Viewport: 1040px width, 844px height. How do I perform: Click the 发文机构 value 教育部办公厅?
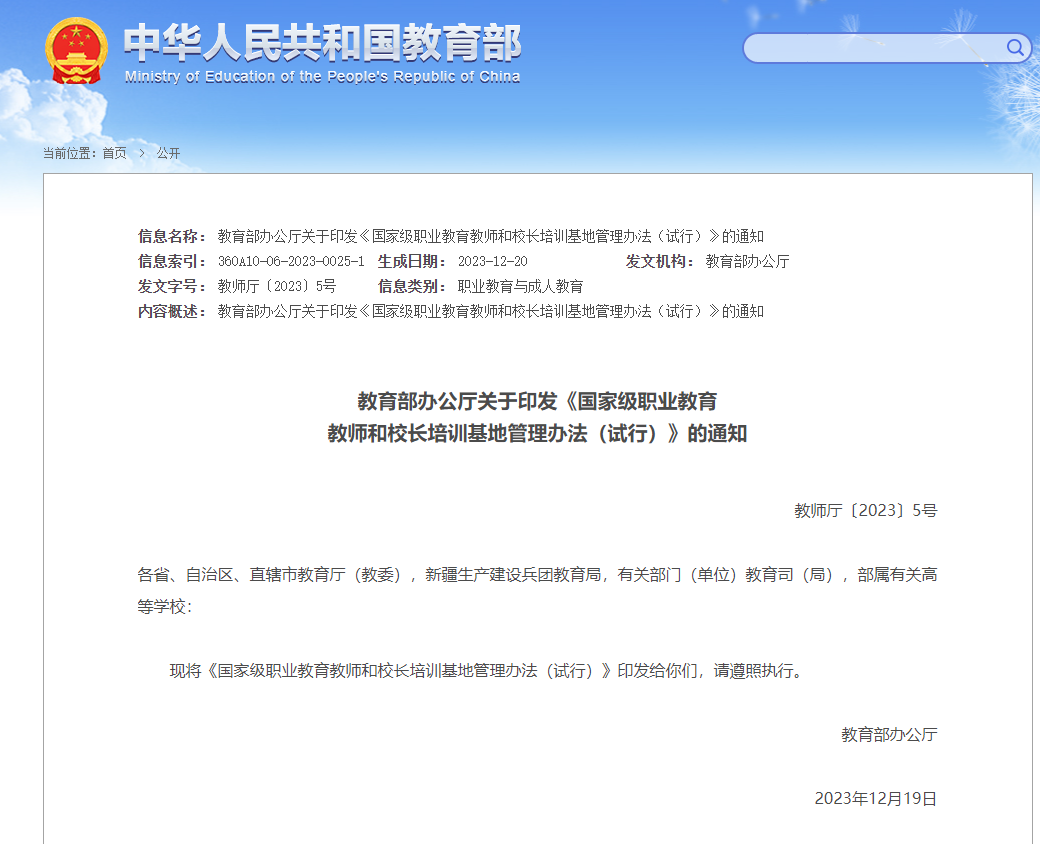tap(747, 261)
